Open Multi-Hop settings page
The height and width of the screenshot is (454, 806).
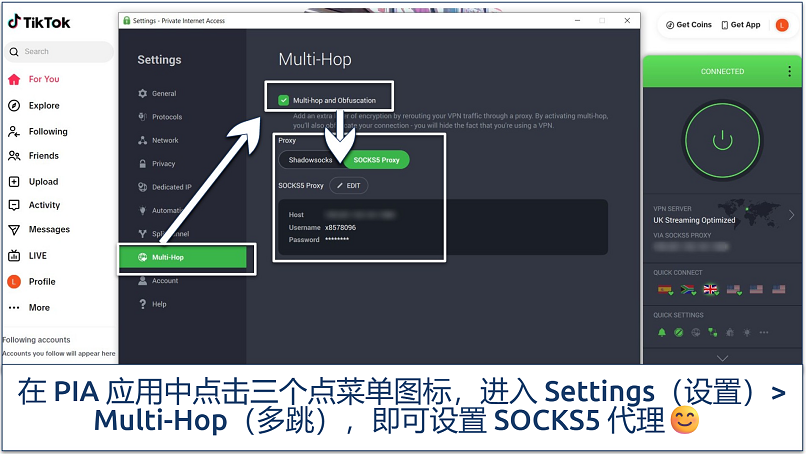coord(183,257)
